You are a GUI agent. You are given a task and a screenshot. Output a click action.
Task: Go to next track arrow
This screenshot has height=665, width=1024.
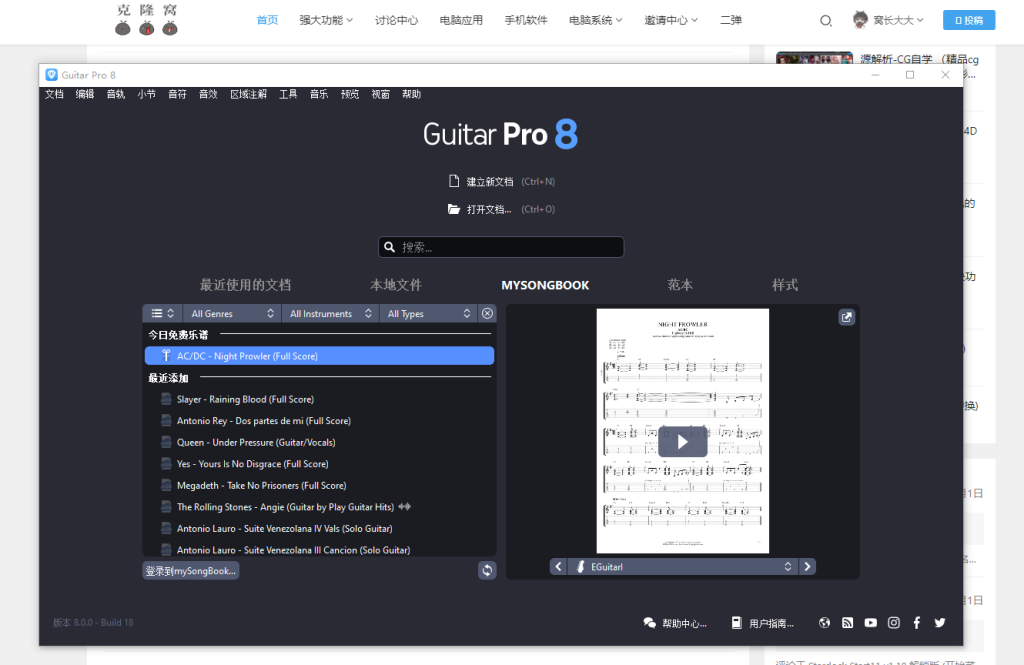tap(807, 566)
